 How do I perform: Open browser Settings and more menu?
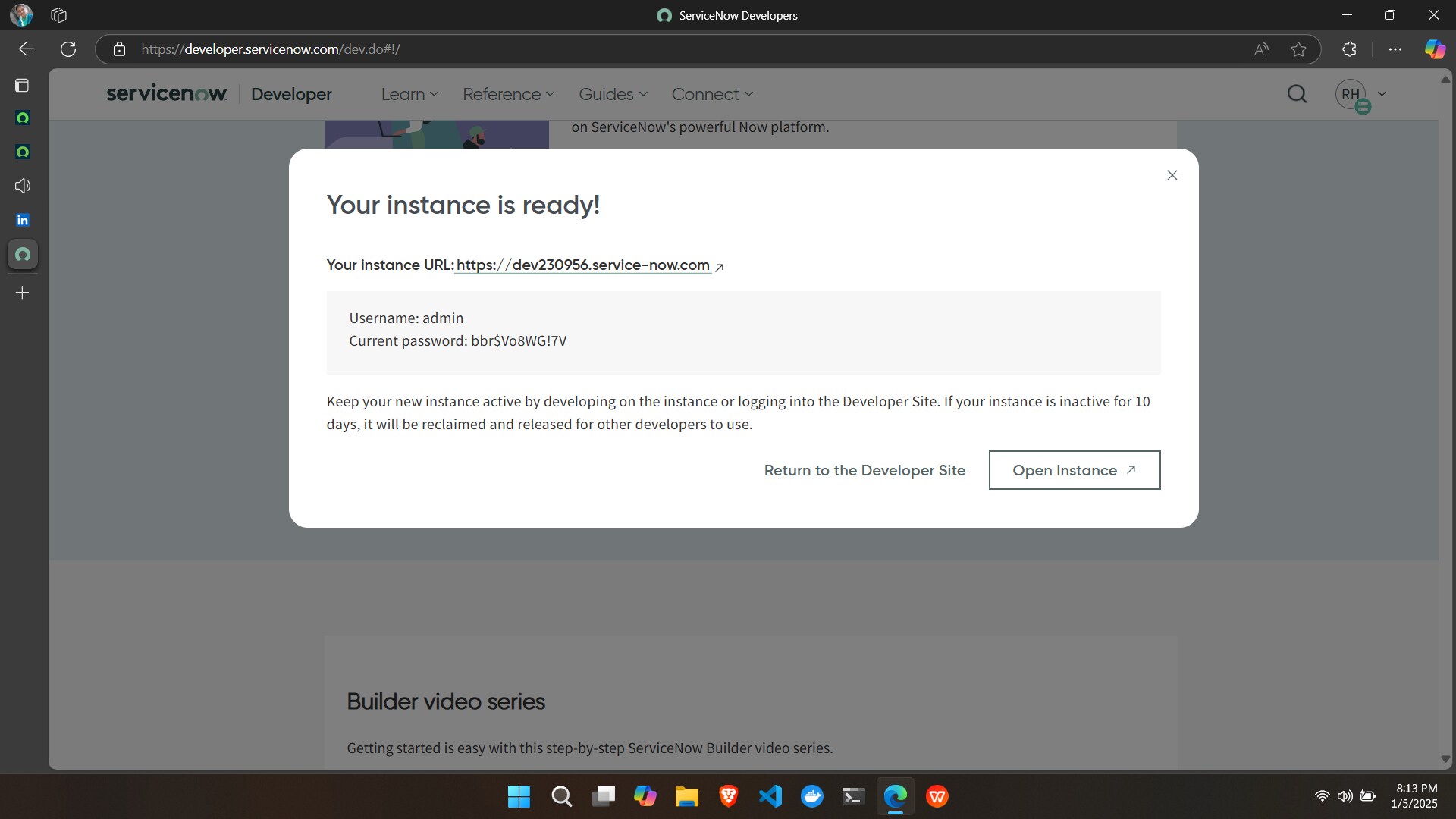click(x=1395, y=49)
